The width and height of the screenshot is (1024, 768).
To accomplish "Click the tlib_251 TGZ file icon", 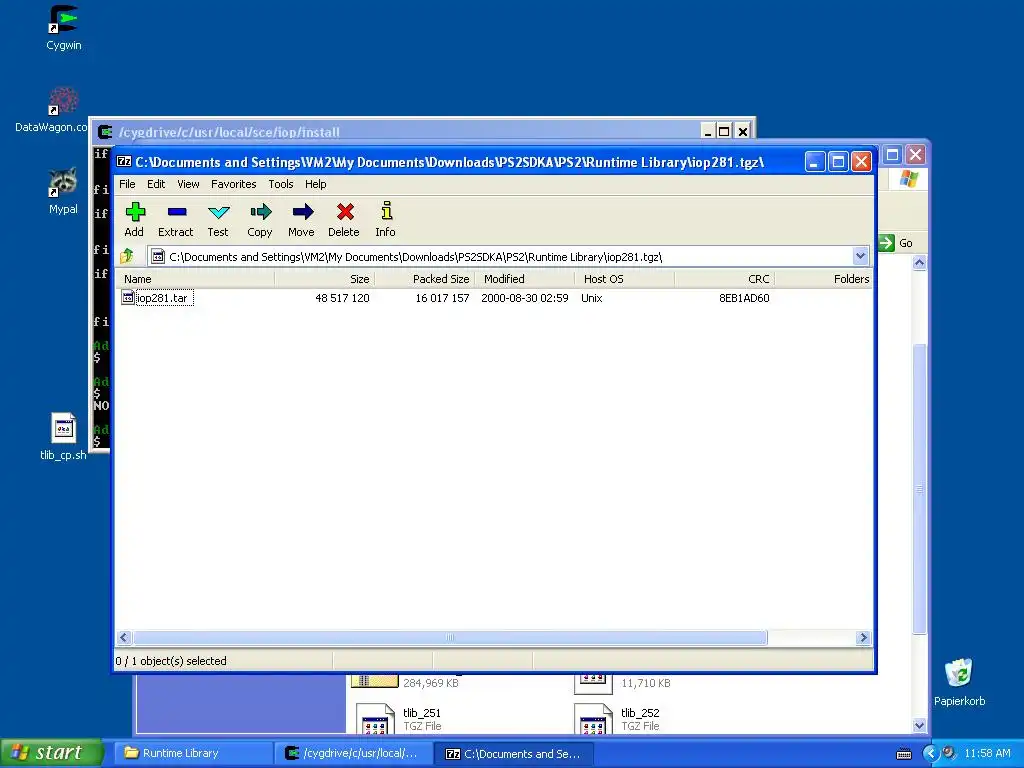I will (x=376, y=718).
